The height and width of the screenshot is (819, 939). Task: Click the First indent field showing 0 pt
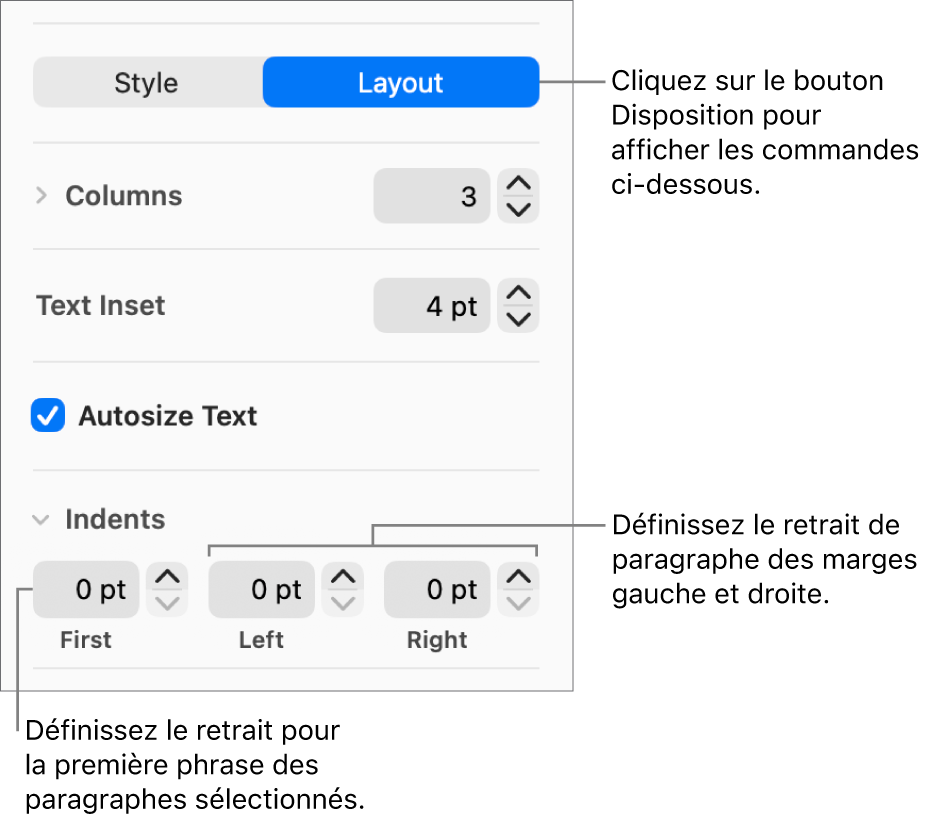point(85,590)
